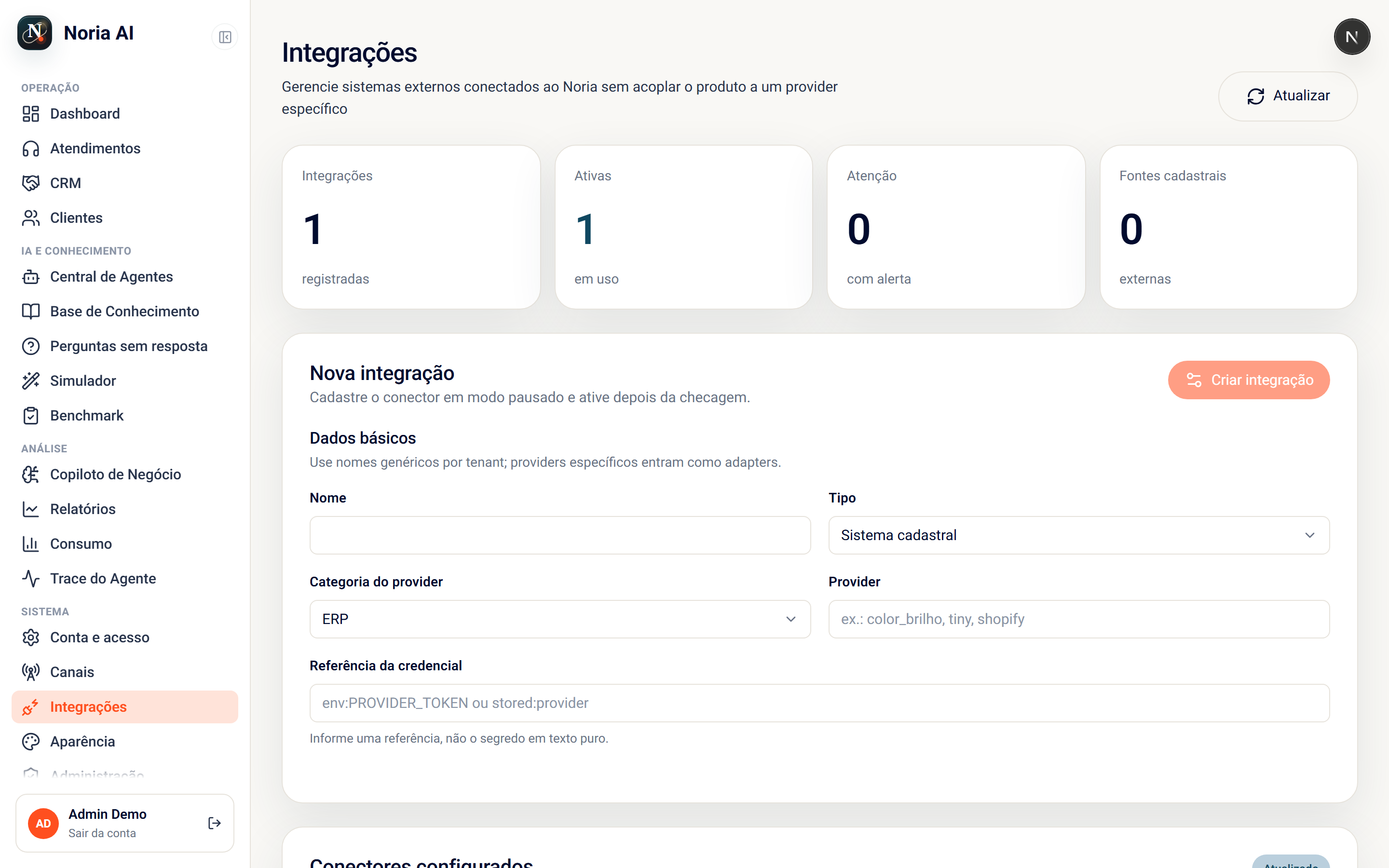
Task: Open Trace do Agente
Action: tap(125, 579)
